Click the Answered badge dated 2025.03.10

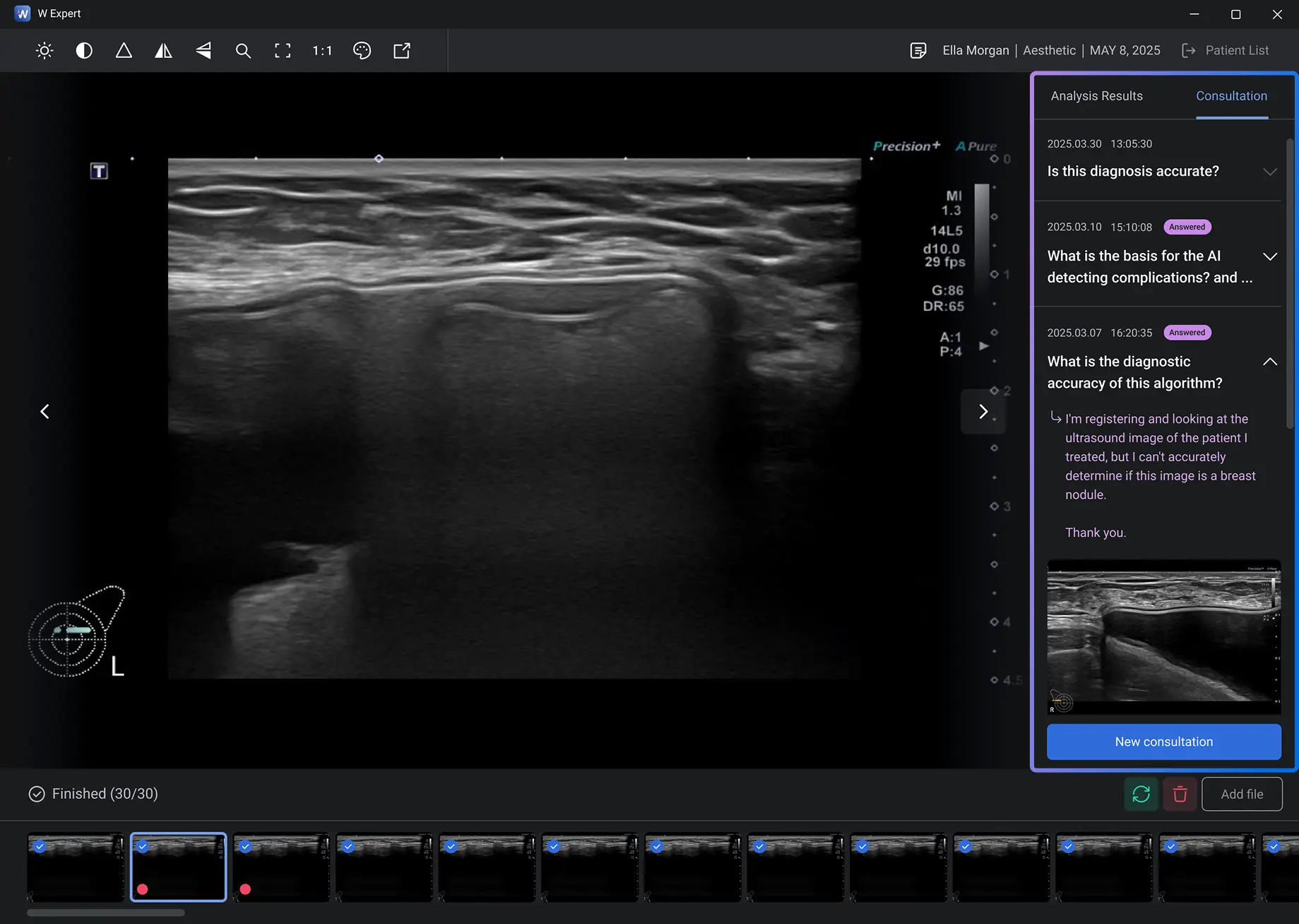click(1187, 227)
